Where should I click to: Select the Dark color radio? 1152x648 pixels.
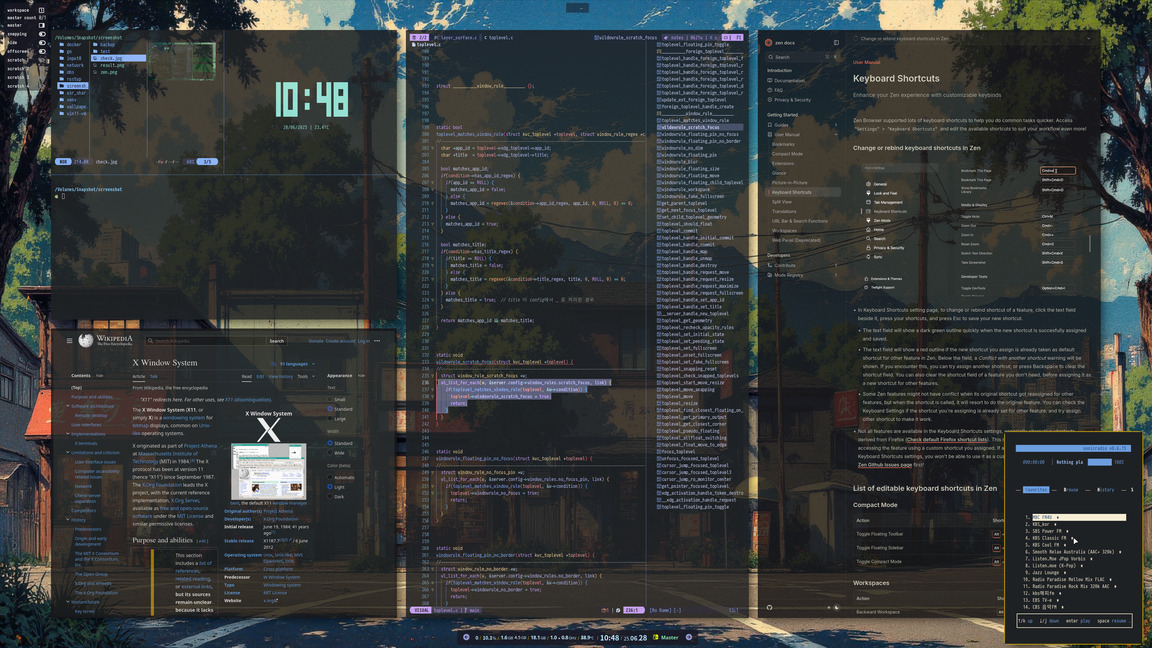tap(330, 497)
